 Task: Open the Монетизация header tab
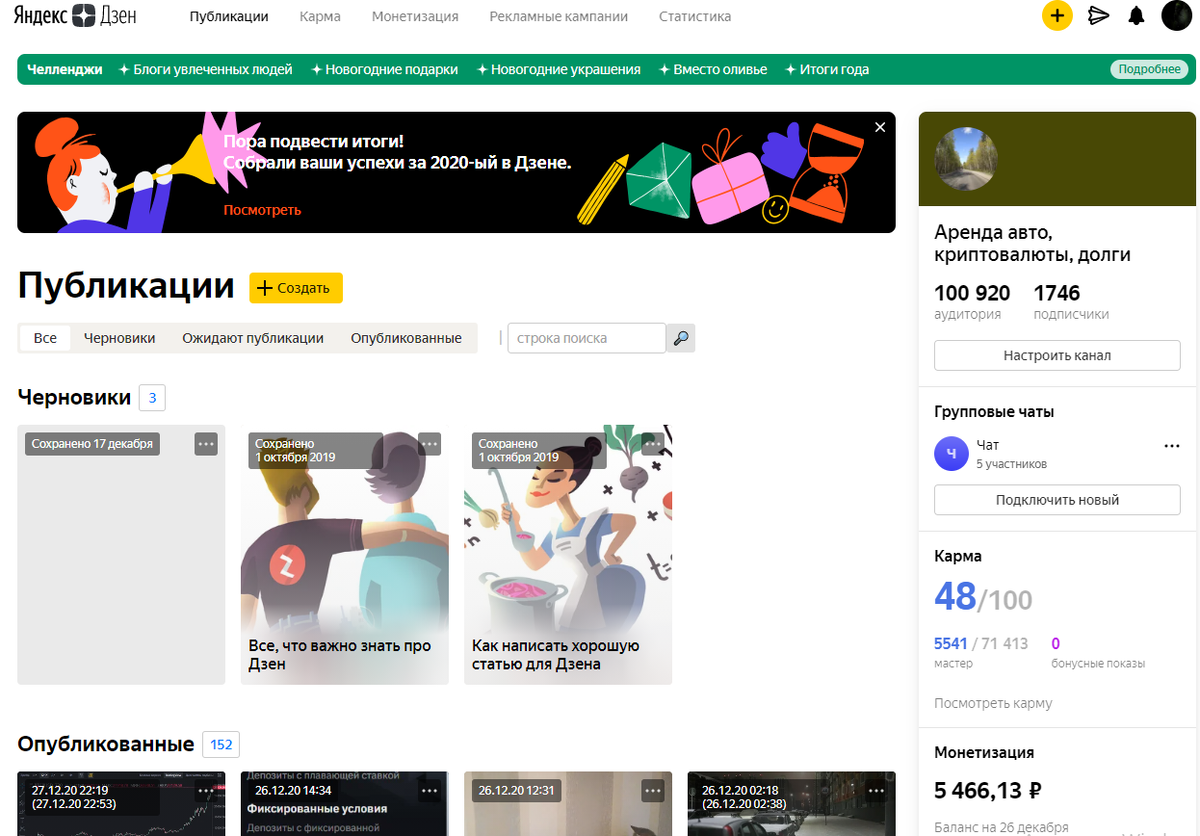click(x=415, y=16)
